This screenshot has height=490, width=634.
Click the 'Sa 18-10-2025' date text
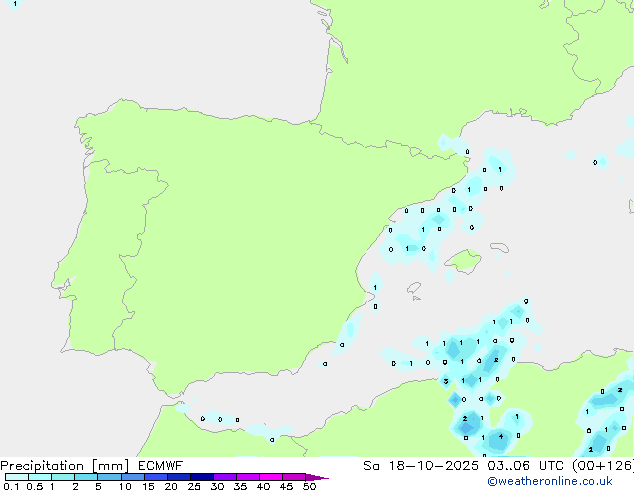[x=421, y=465]
